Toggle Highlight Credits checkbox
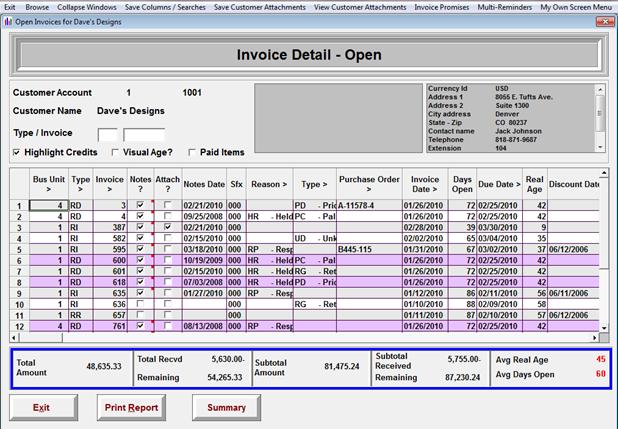Viewport: 618px width, 429px height. point(16,152)
